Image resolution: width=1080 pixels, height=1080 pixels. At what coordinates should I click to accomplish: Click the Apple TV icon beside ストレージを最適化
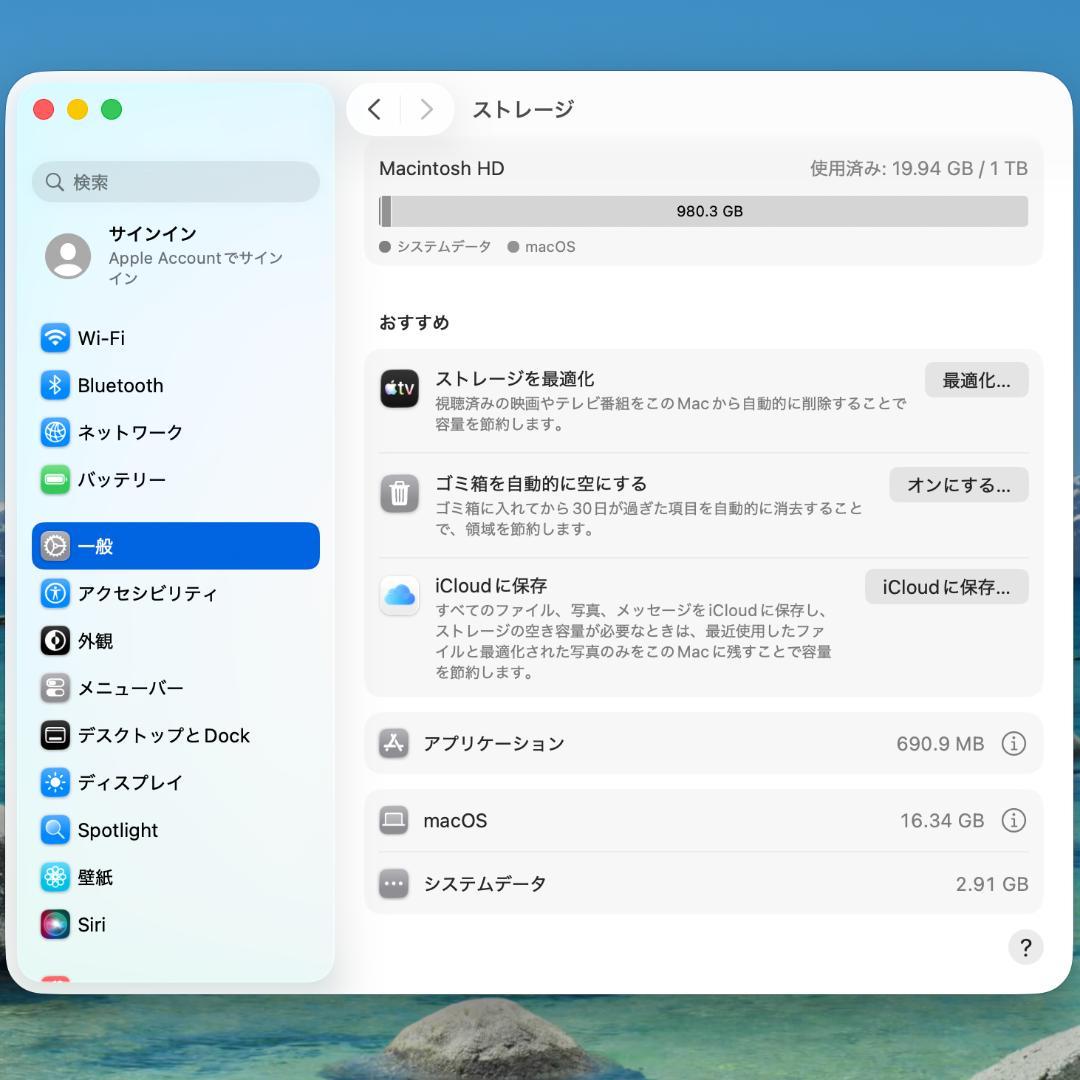pyautogui.click(x=399, y=389)
